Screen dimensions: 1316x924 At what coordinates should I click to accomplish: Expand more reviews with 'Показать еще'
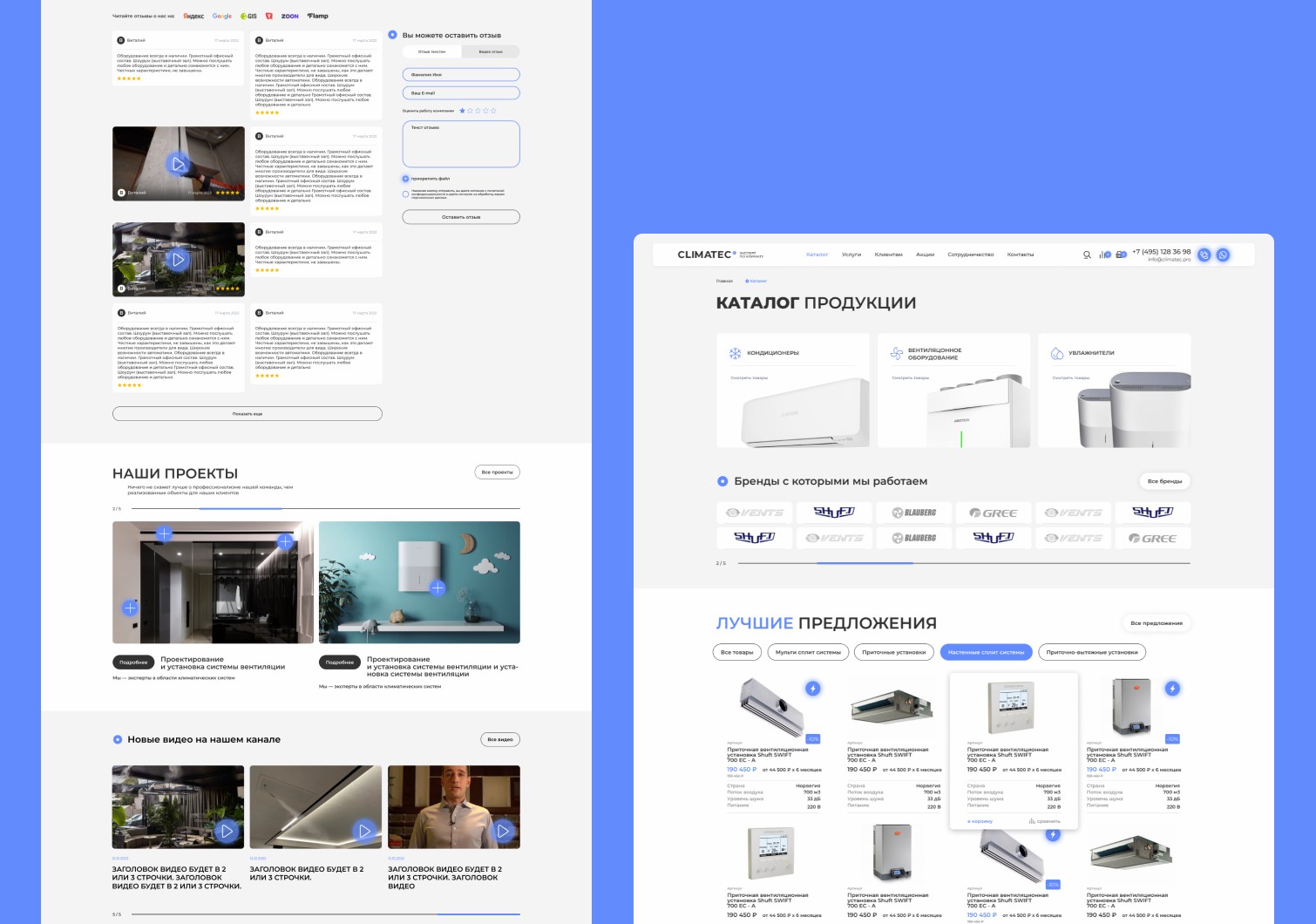tap(247, 414)
